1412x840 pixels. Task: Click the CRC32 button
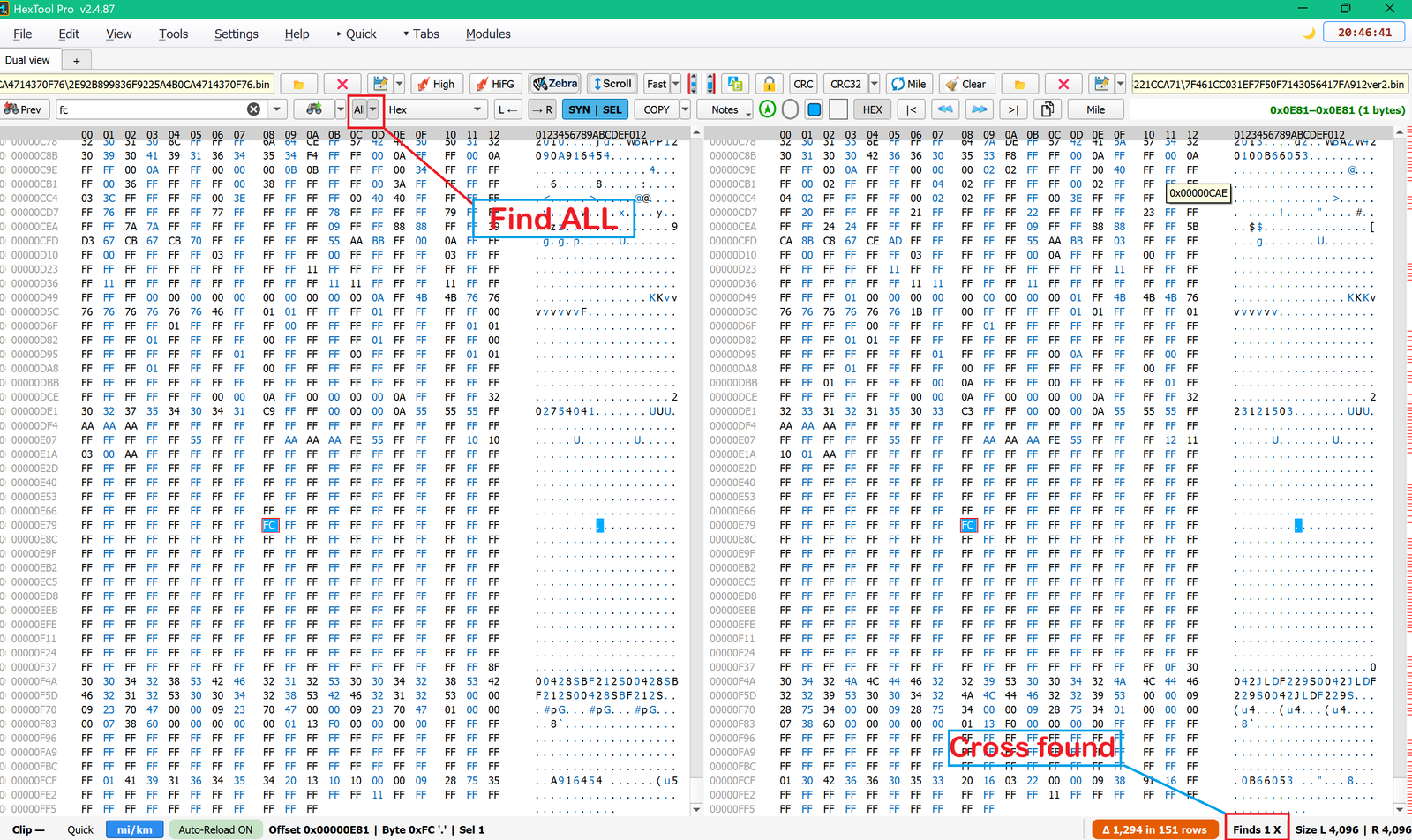845,84
